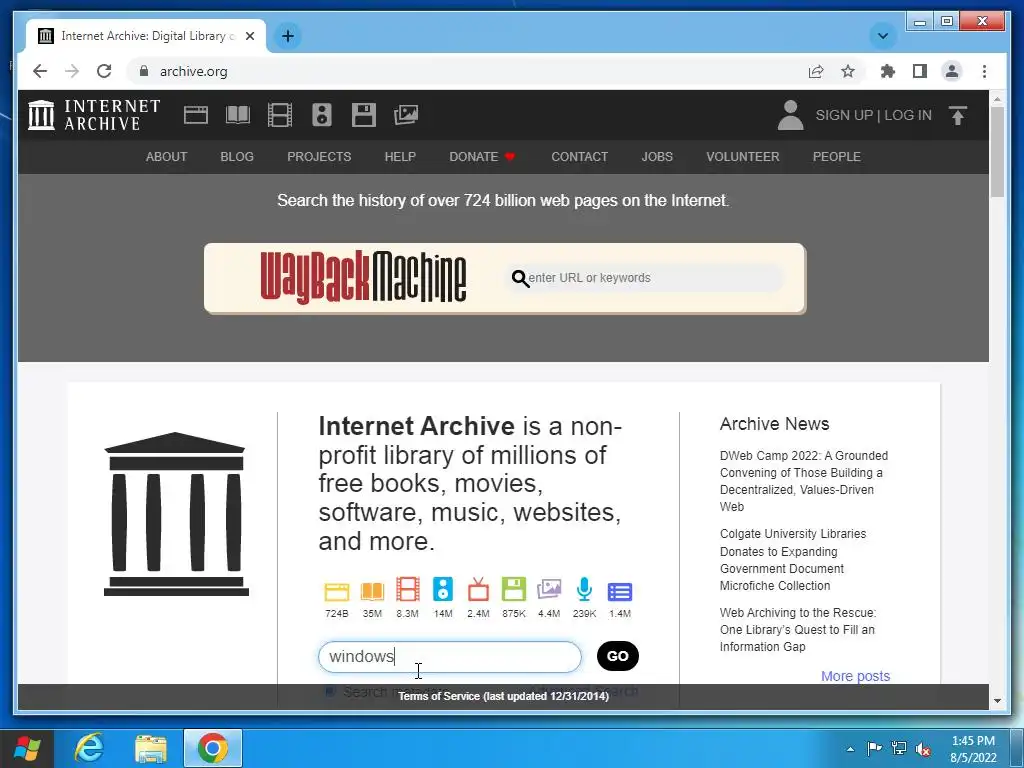Open a new browser tab with plus button
The image size is (1024, 768).
288,36
